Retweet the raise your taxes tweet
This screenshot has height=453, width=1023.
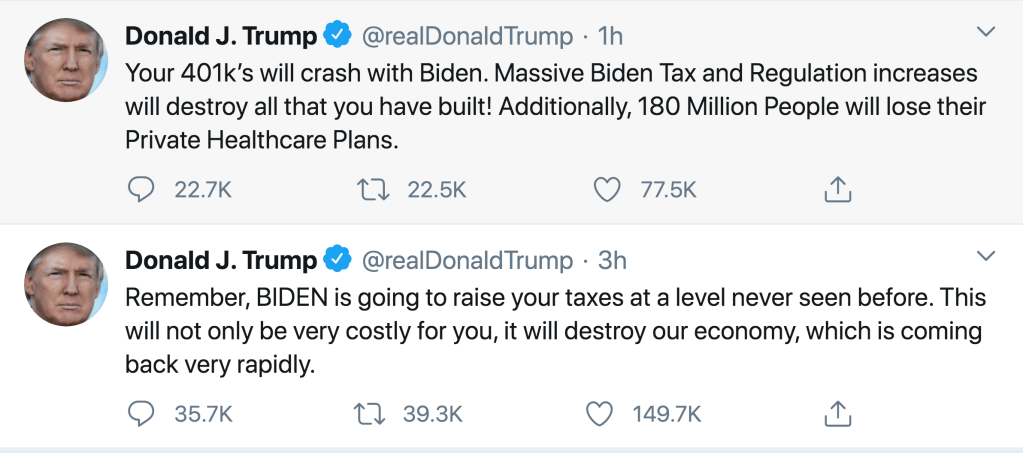(372, 412)
